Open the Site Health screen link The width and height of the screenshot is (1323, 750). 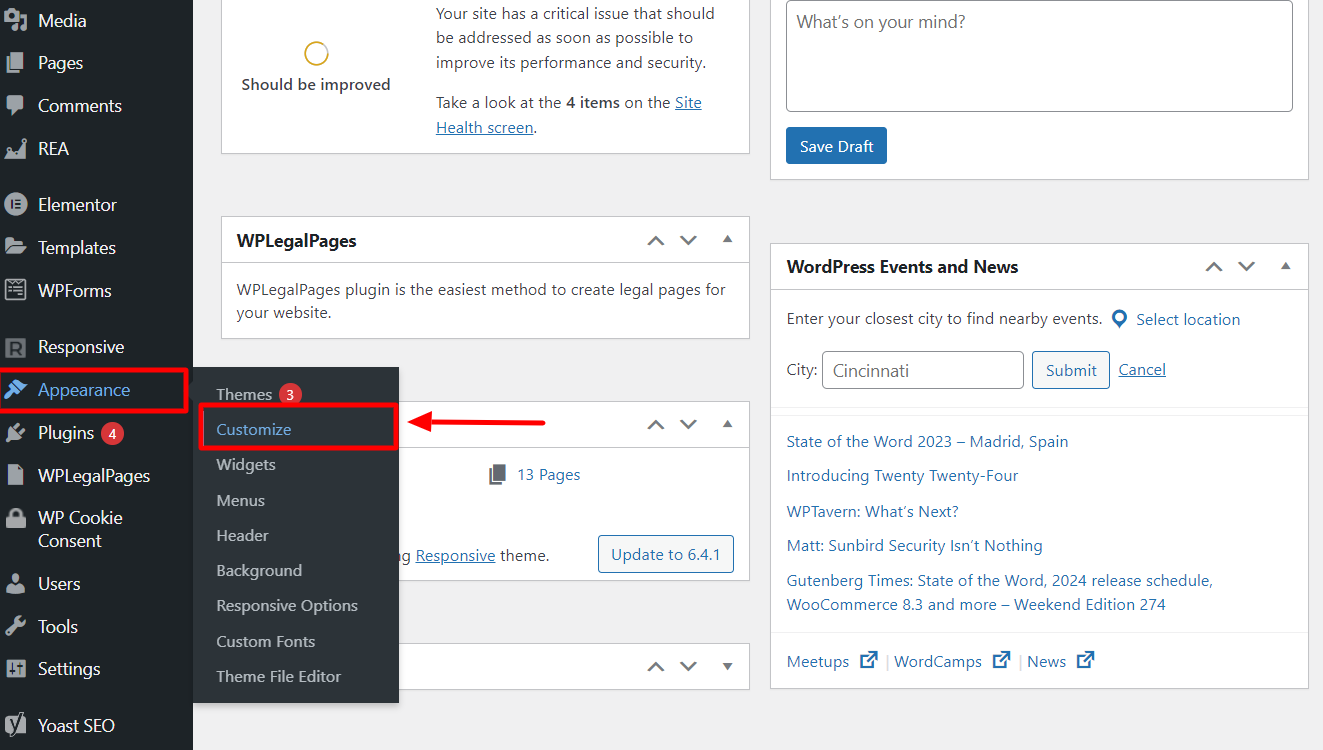tap(569, 115)
